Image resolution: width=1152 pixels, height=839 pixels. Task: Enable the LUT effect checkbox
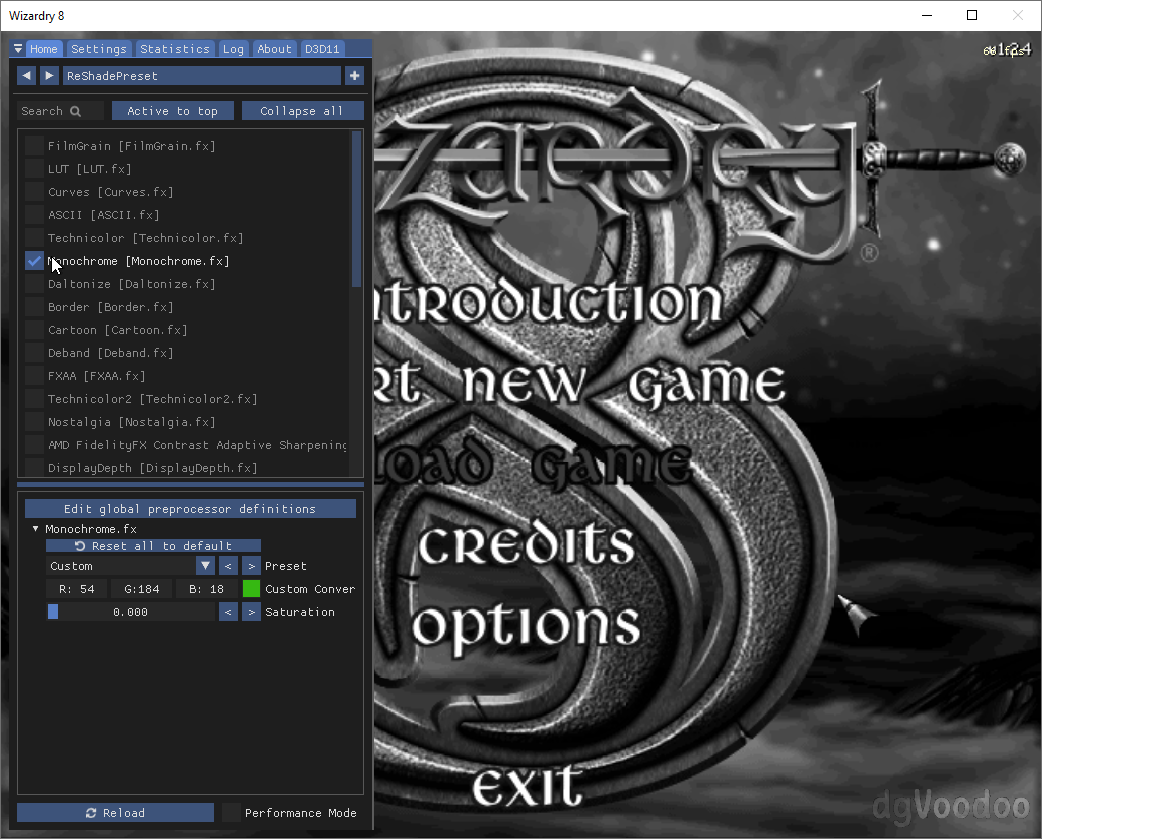point(34,168)
